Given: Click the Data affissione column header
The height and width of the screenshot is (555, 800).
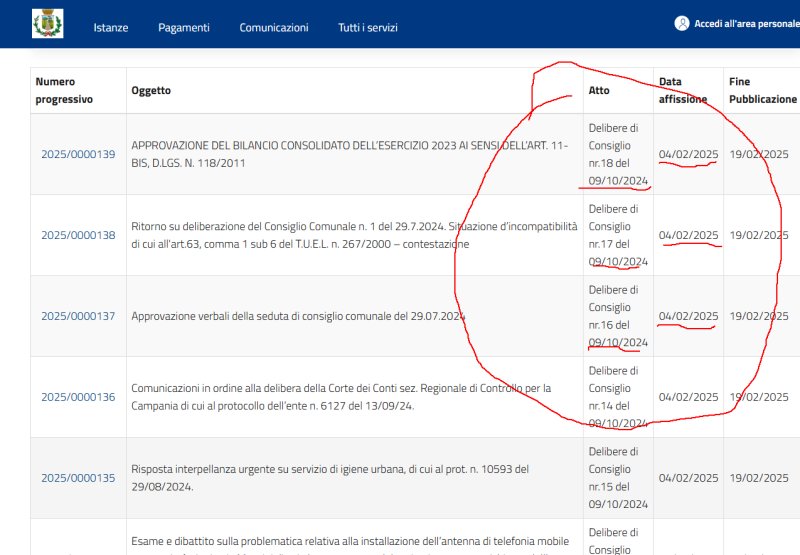Looking at the screenshot, I should [683, 90].
